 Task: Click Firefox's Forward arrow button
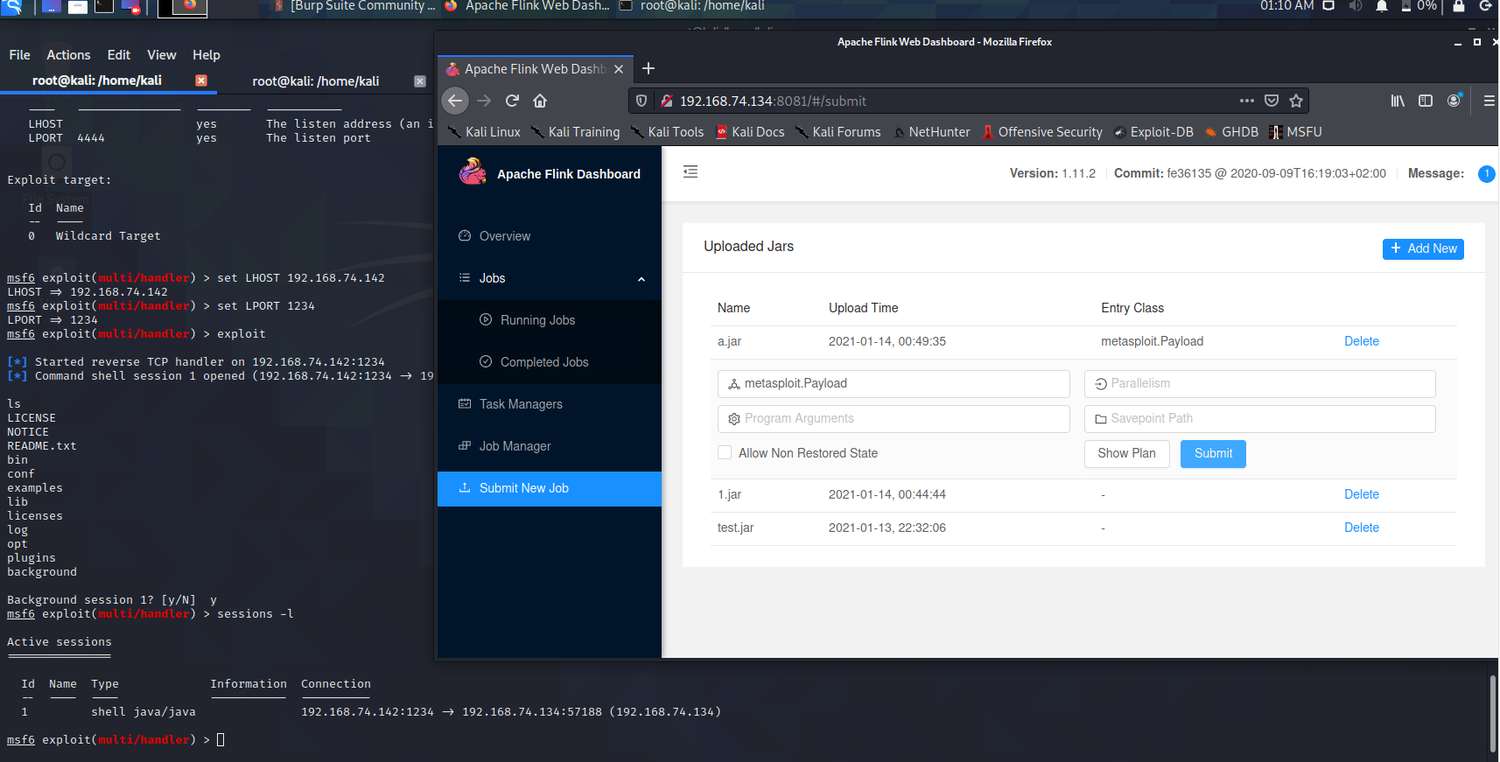click(484, 100)
